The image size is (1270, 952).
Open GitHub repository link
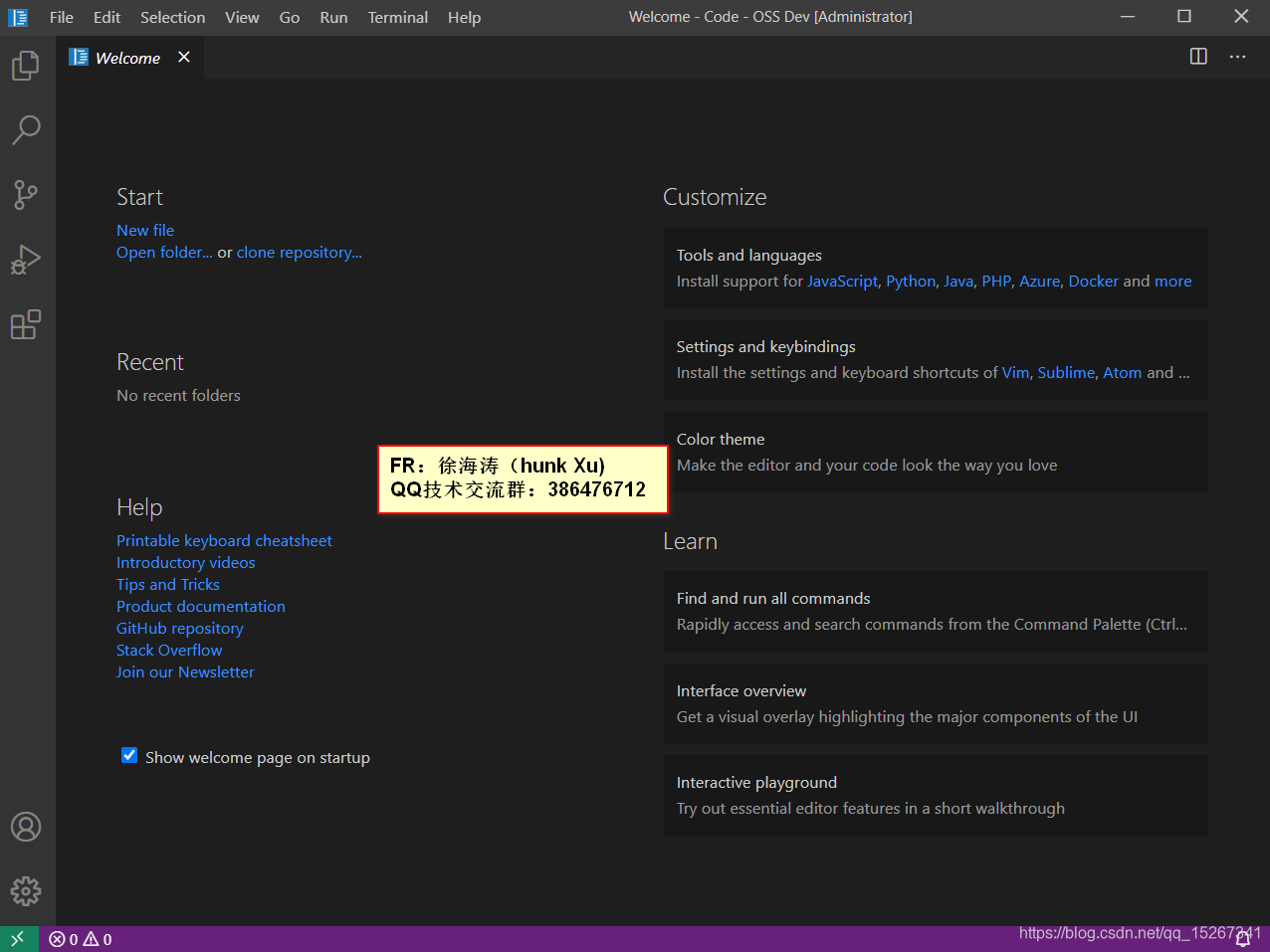coord(180,628)
